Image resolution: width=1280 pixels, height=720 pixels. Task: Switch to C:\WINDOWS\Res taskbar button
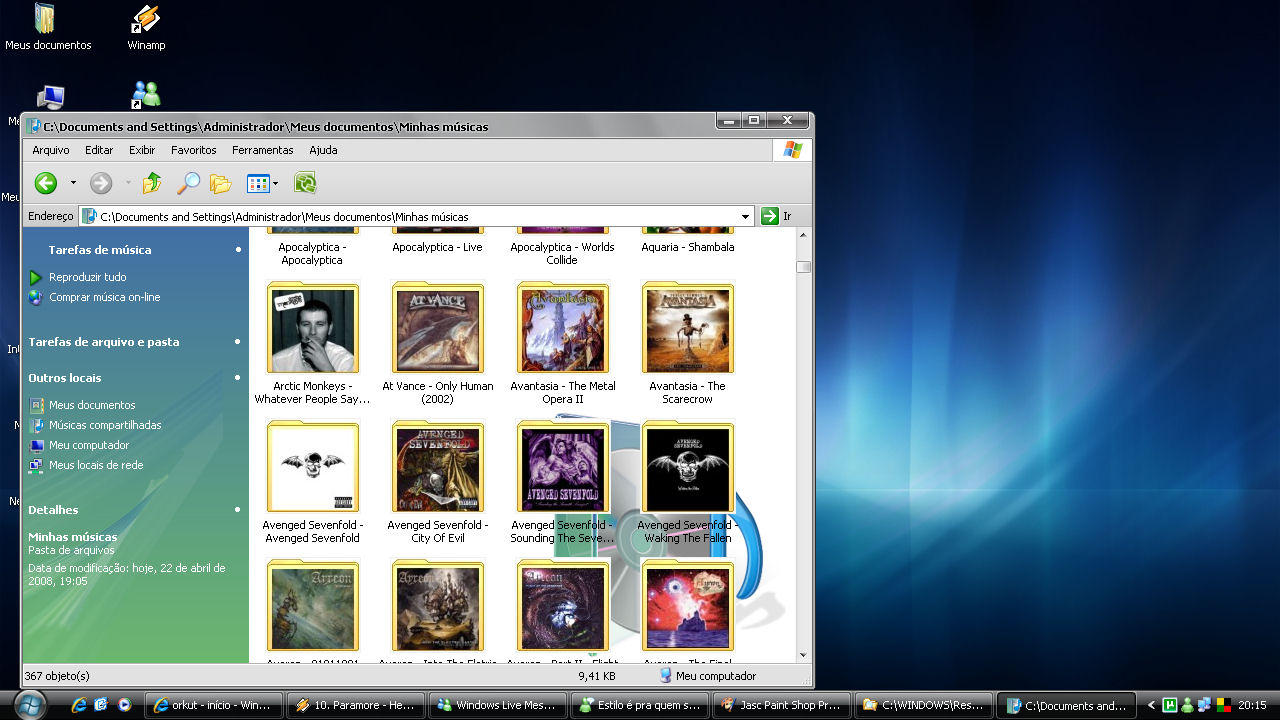point(925,705)
